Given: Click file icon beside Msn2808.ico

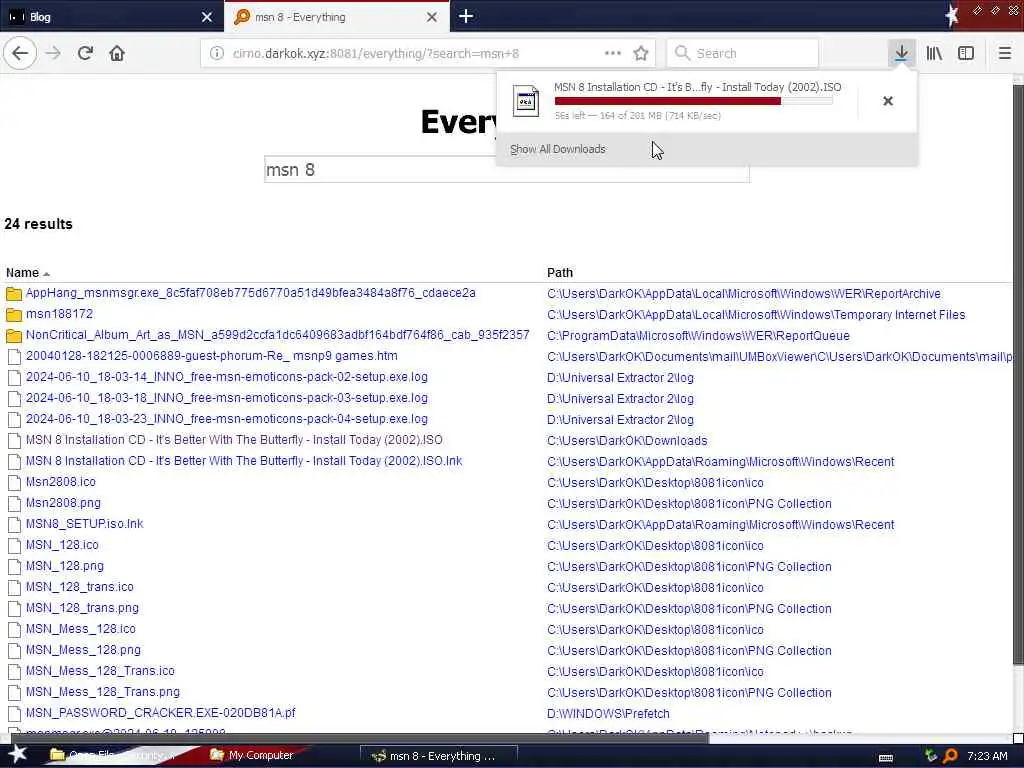Looking at the screenshot, I should 14,483.
